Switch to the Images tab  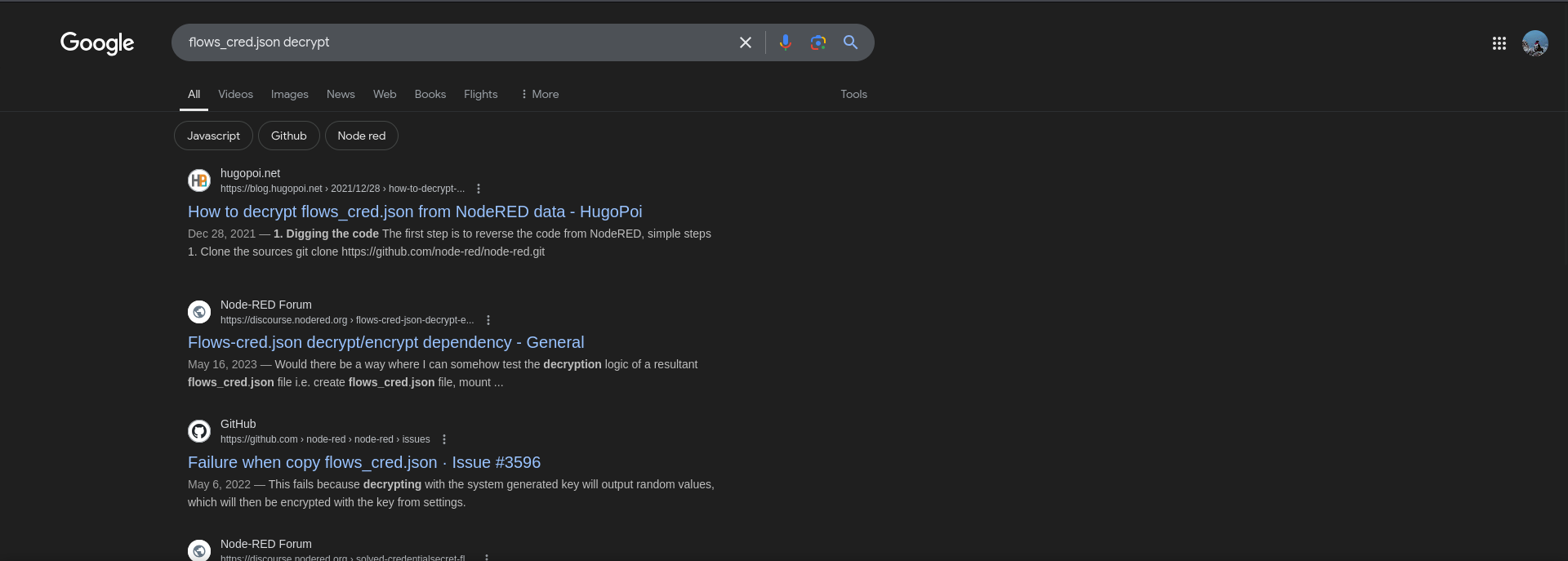(x=290, y=94)
